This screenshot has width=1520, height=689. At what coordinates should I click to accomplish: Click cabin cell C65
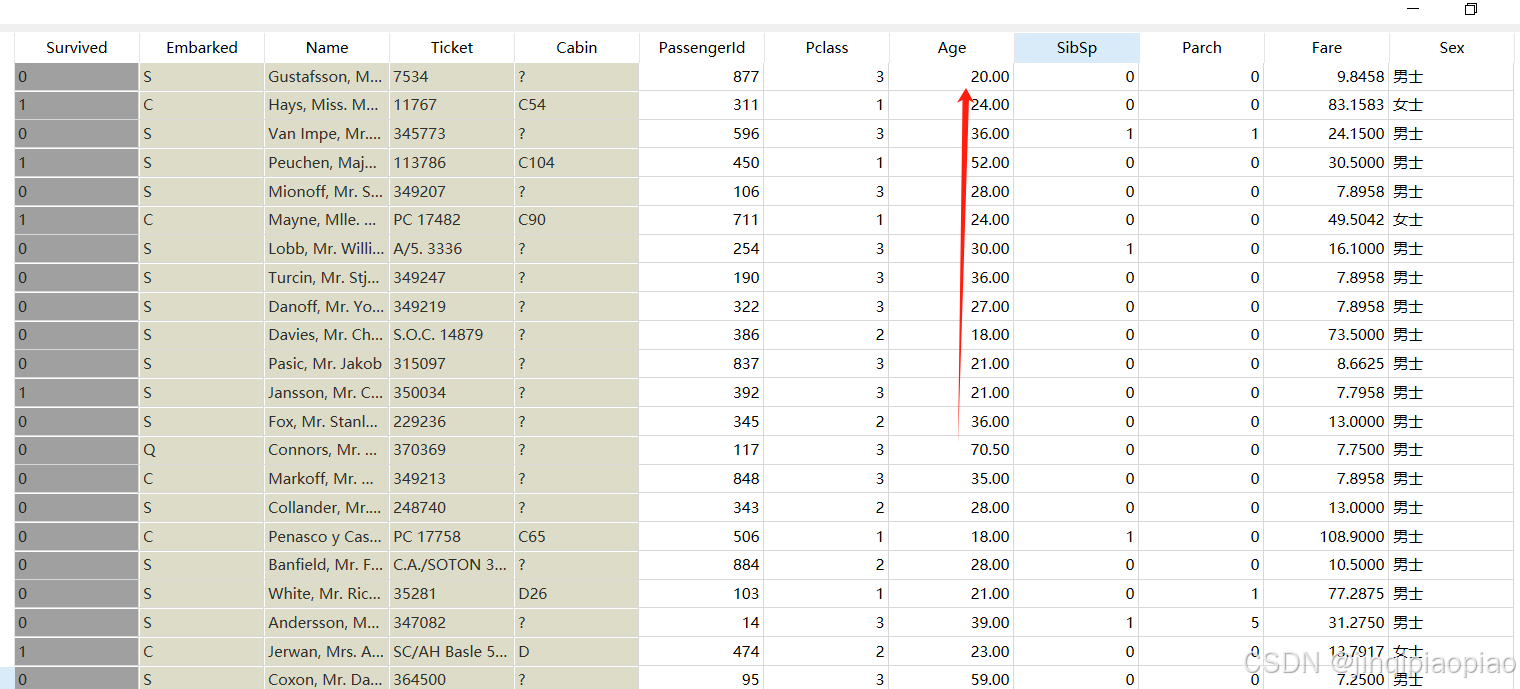point(577,537)
